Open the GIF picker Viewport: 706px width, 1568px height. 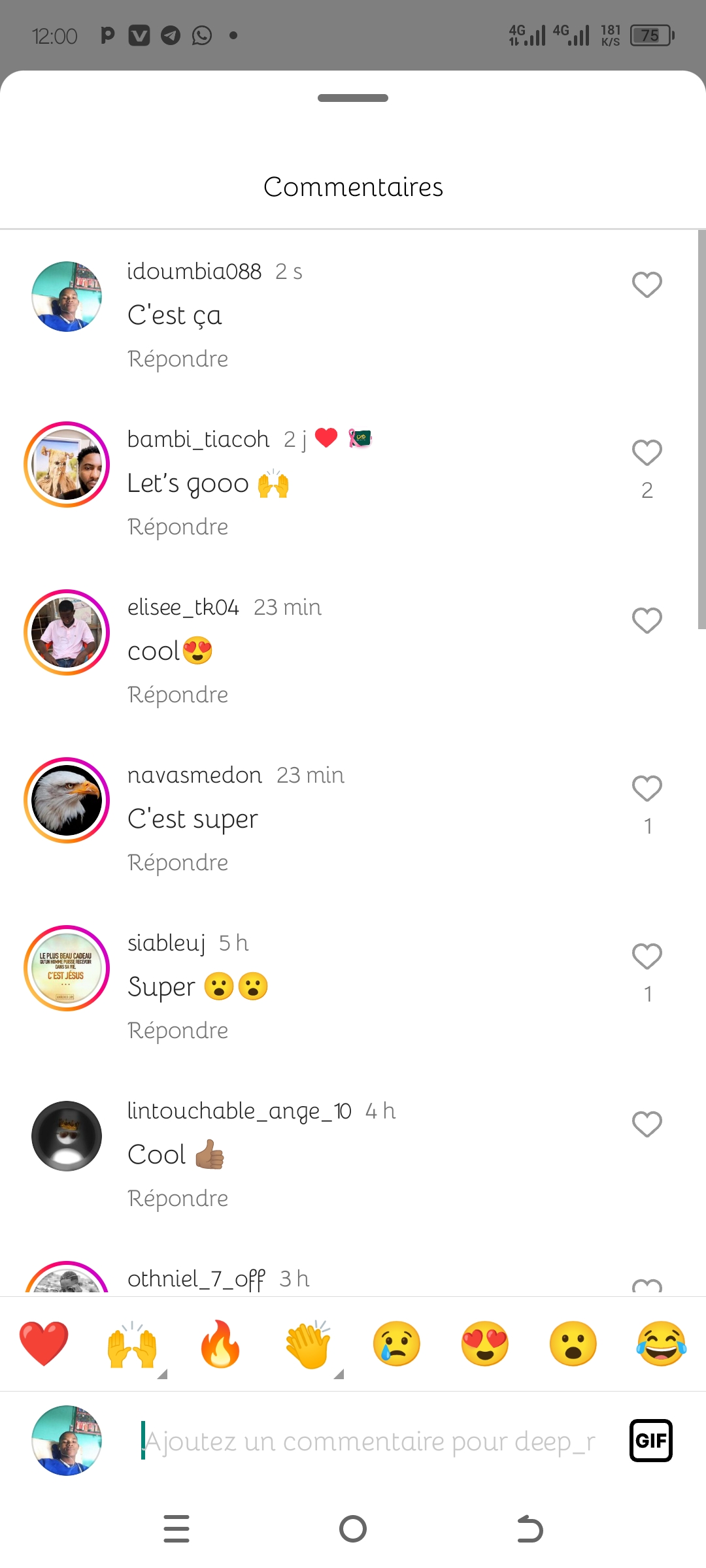[x=650, y=1441]
